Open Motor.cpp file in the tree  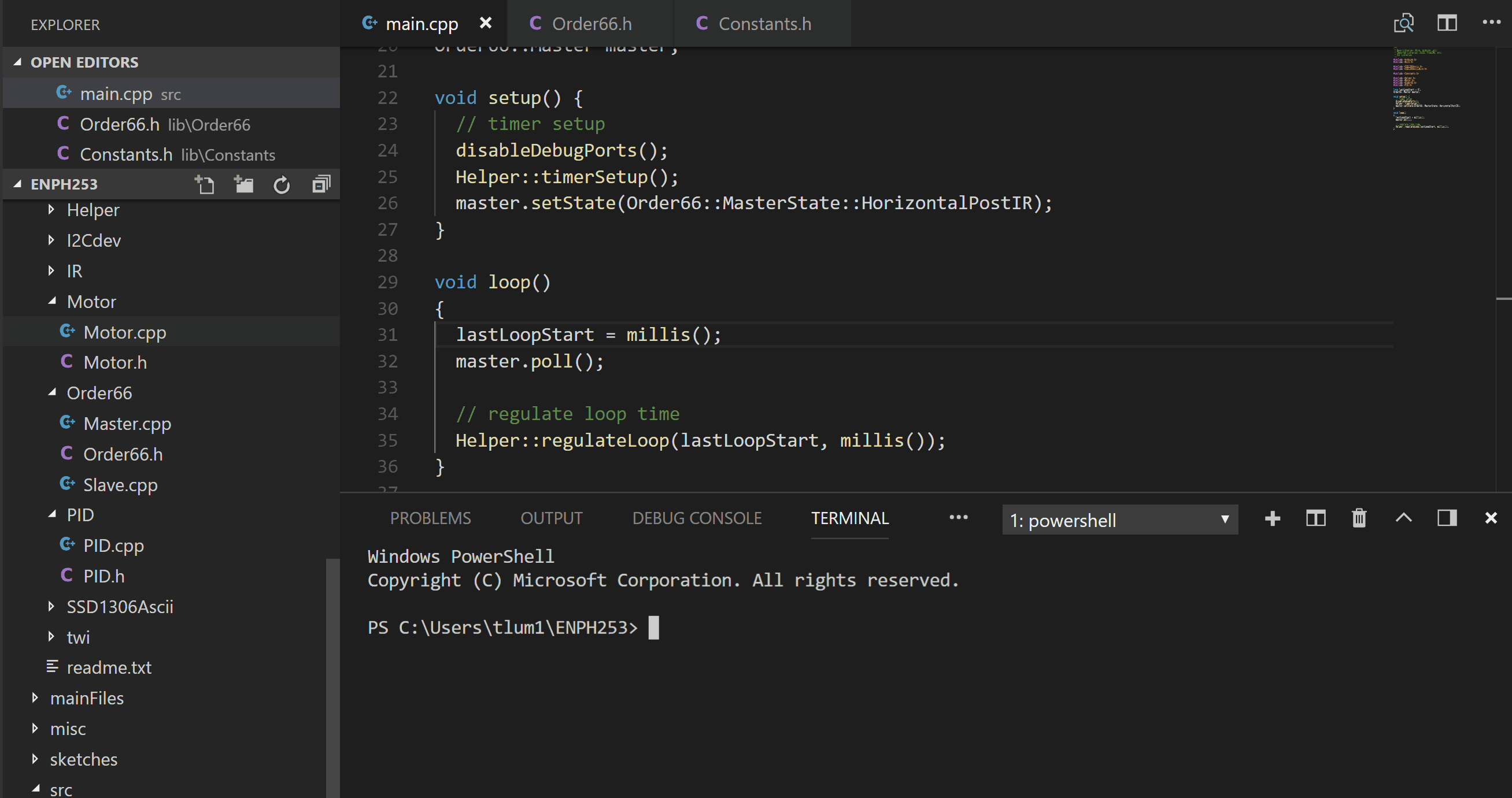coord(171,332)
